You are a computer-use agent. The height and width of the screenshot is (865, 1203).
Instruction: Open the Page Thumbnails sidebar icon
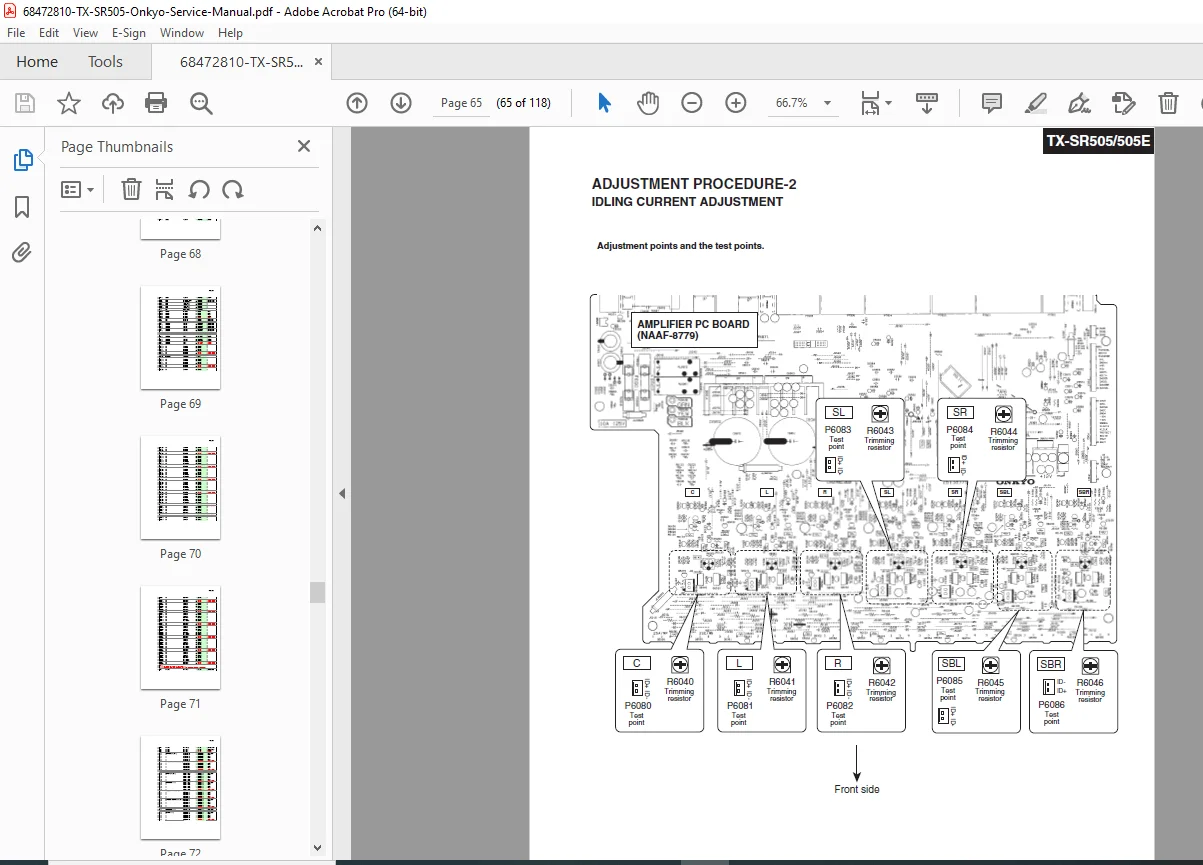[22, 159]
